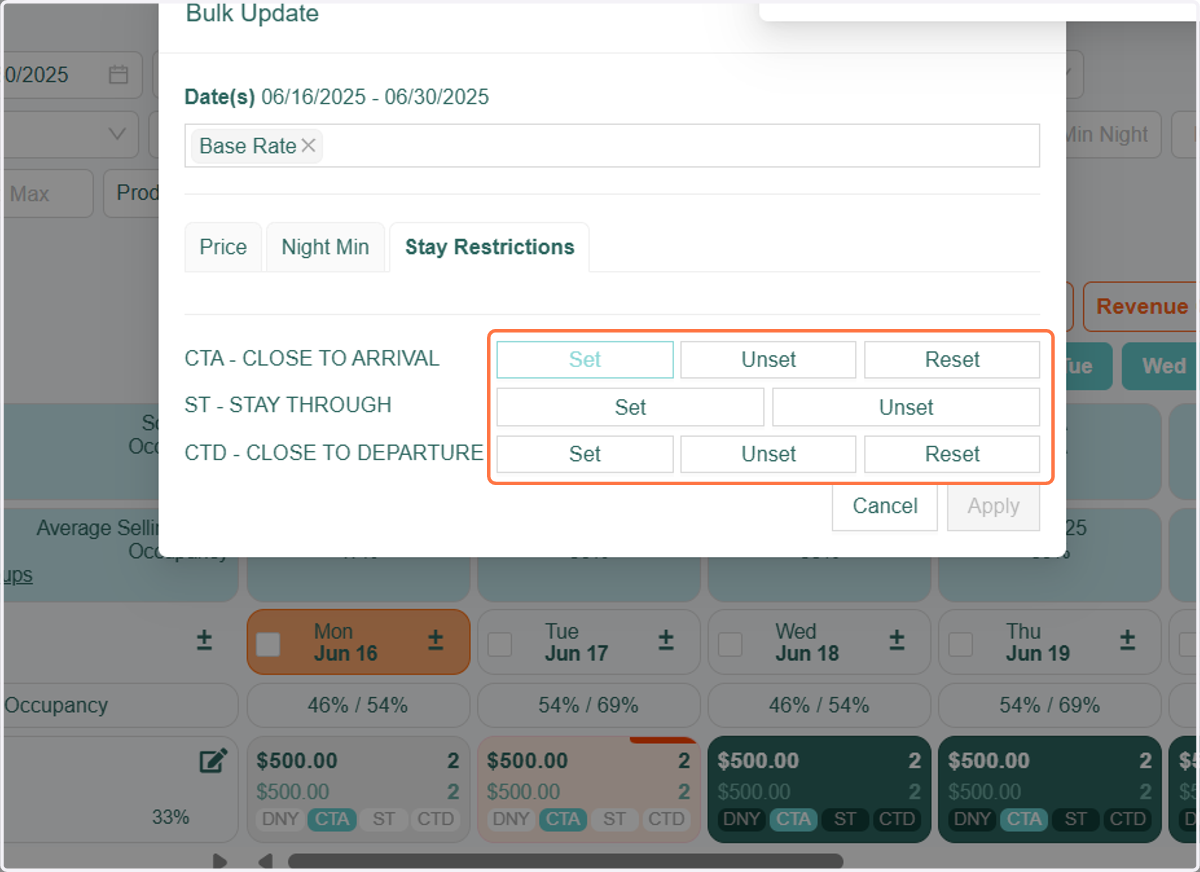Image resolution: width=1200 pixels, height=872 pixels.
Task: Click CTA badge on Tue Jun 17 rate
Action: click(563, 819)
